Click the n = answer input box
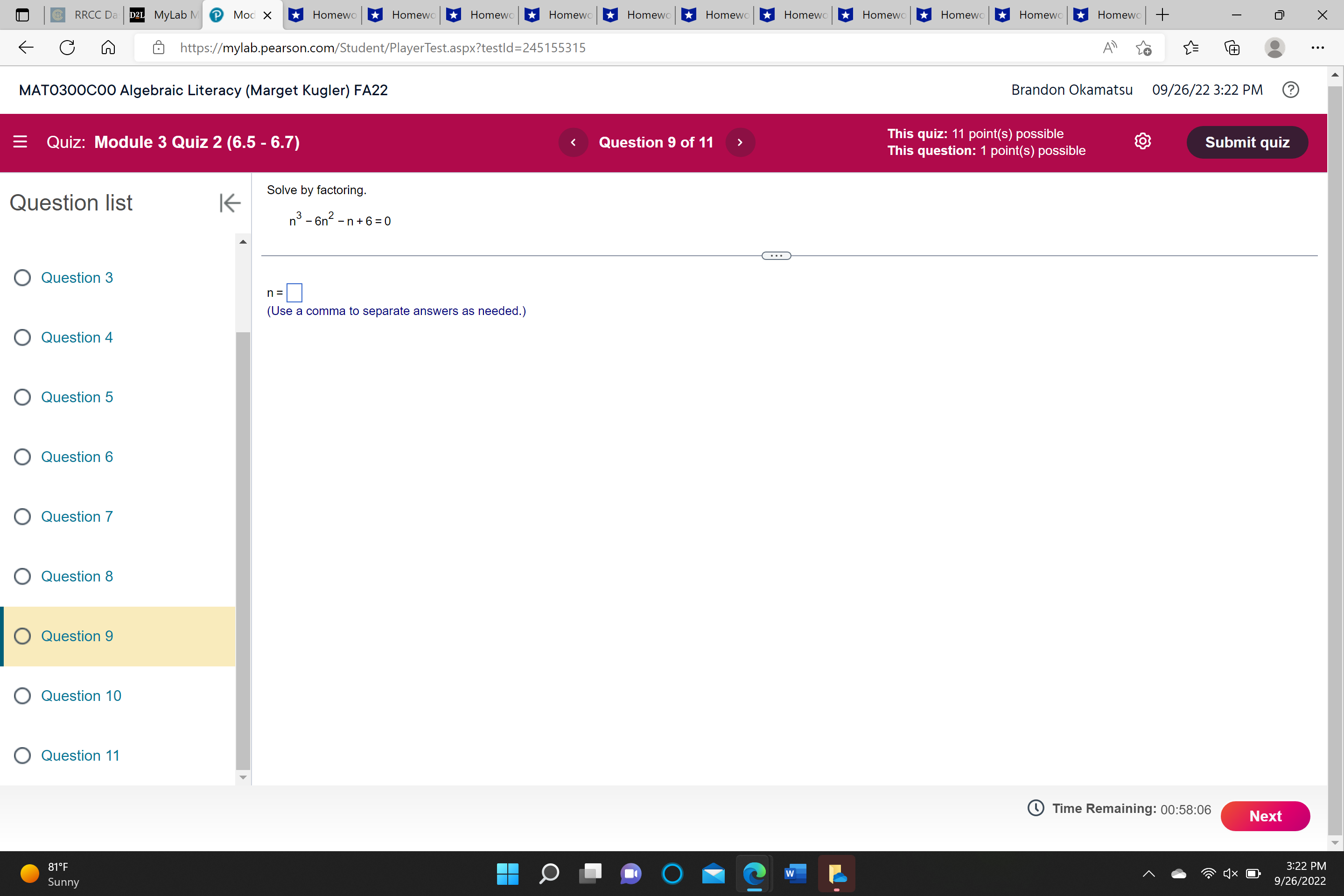This screenshot has height=896, width=1344. pos(294,293)
